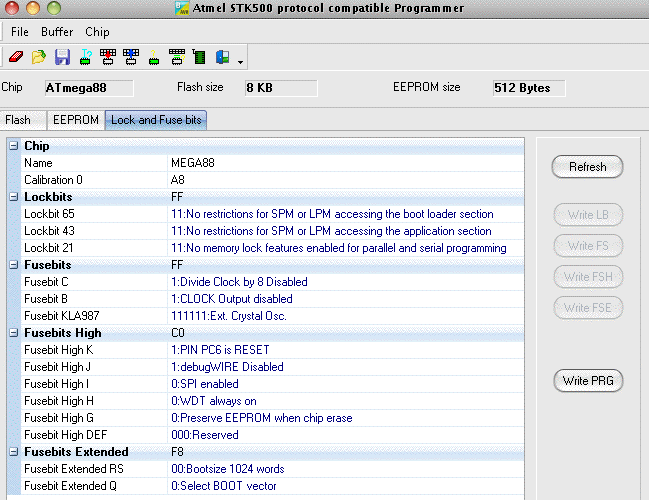The image size is (649, 500).
Task: Switch to the EEPROM tab
Action: click(x=75, y=120)
